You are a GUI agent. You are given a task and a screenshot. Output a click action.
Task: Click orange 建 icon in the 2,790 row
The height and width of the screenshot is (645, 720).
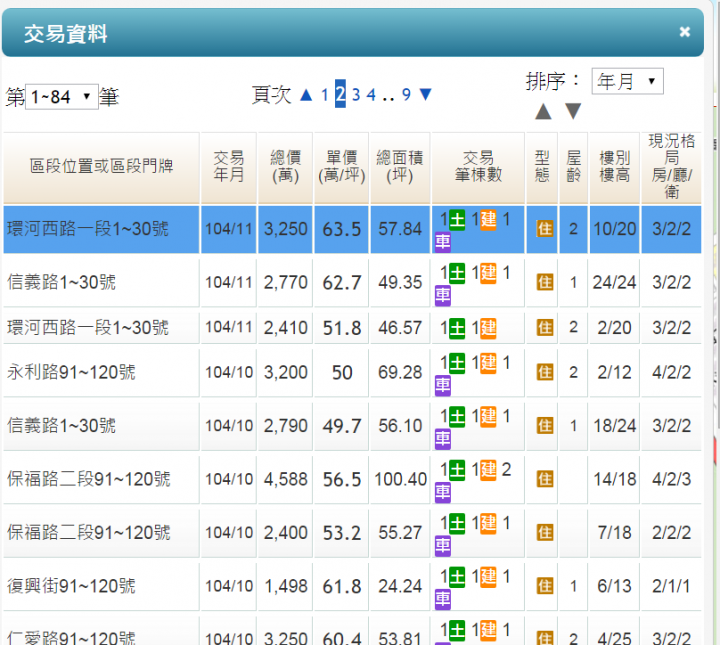[488, 417]
